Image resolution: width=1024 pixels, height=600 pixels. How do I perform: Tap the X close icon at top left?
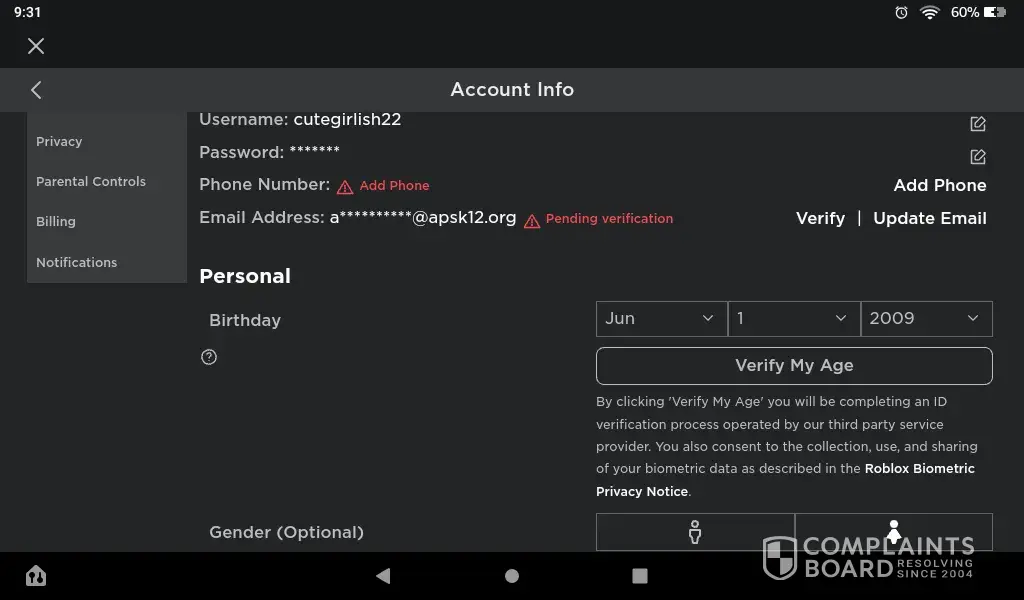coord(36,46)
